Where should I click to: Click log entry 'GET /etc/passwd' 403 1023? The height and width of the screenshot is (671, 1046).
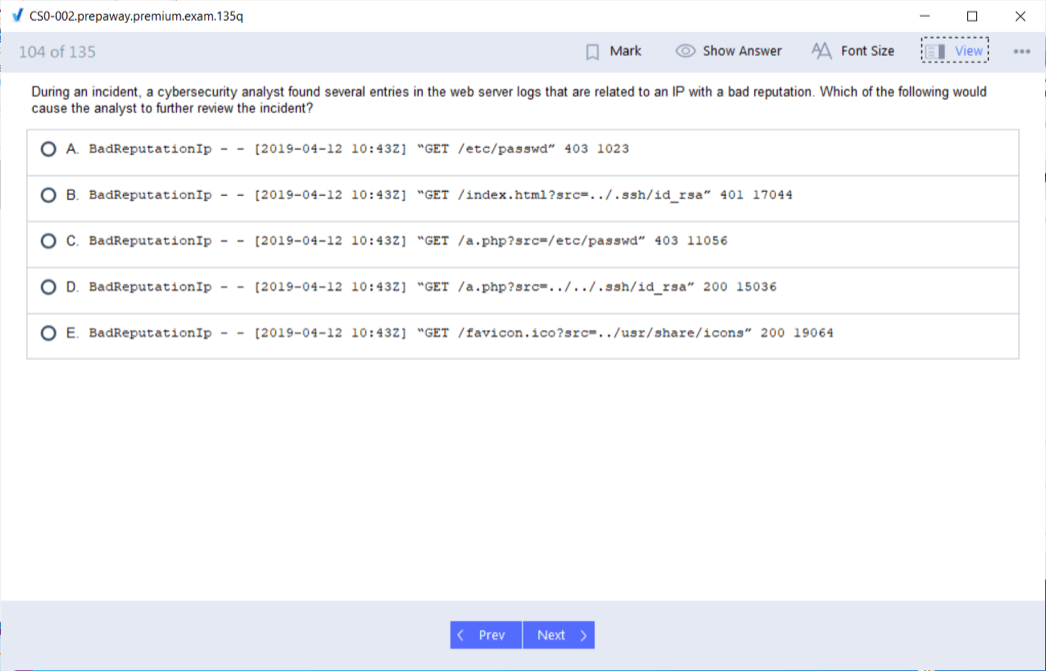click(x=359, y=149)
